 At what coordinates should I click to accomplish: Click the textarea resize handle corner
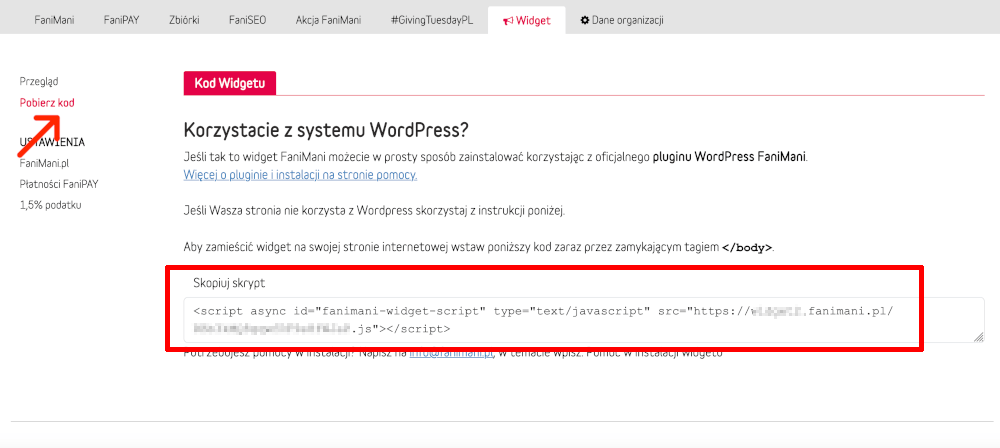point(979,338)
